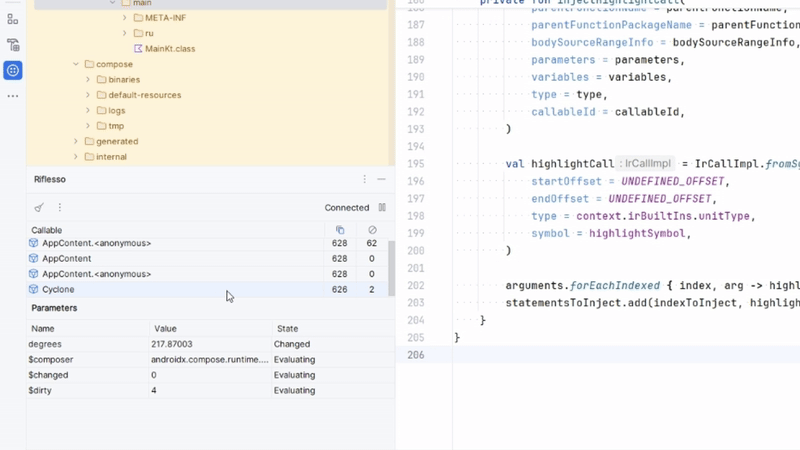
Task: Expand the META-INF folder
Action: pos(124,18)
